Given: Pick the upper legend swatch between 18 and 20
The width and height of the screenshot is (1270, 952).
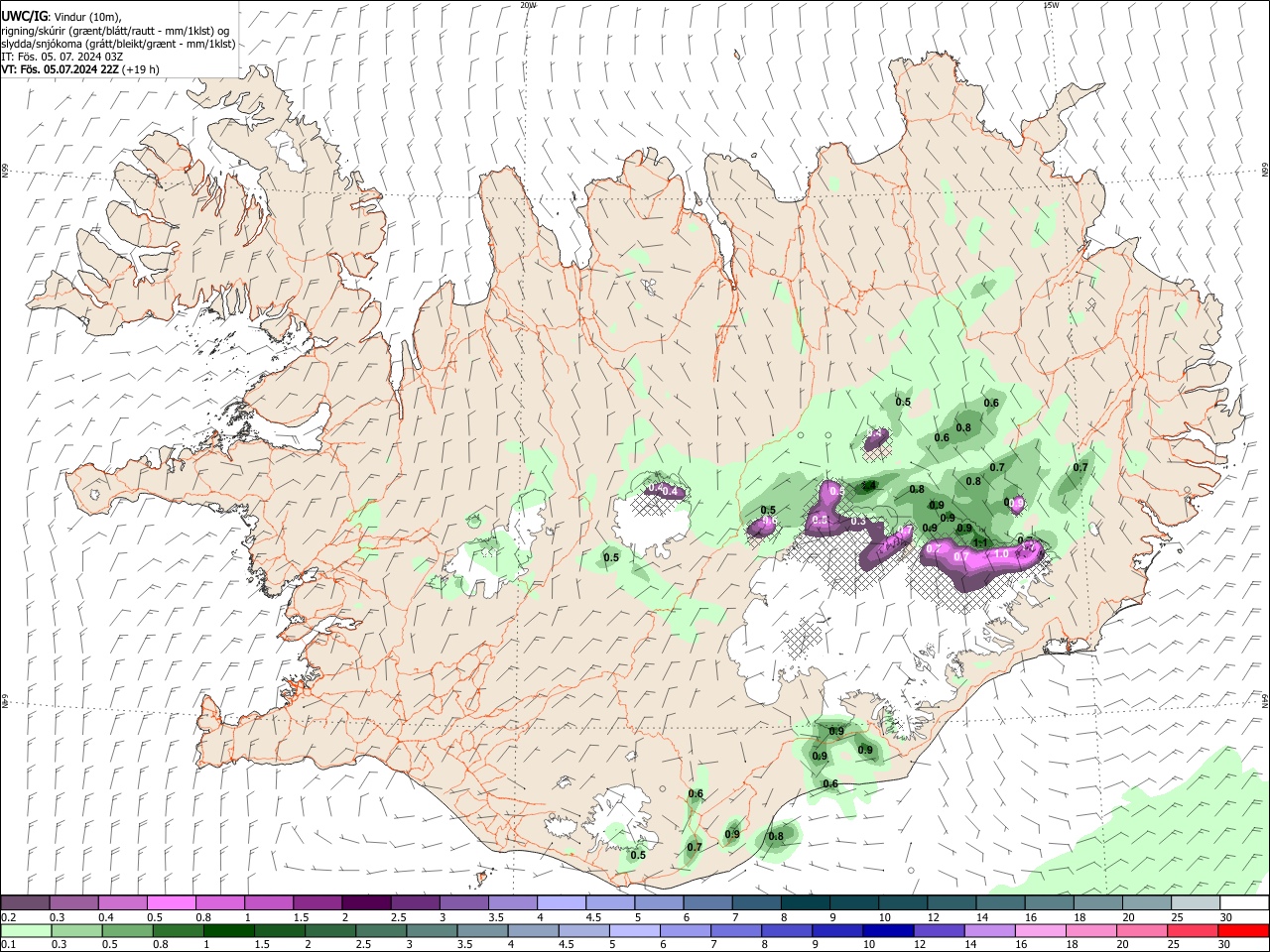Looking at the screenshot, I should tap(1097, 903).
